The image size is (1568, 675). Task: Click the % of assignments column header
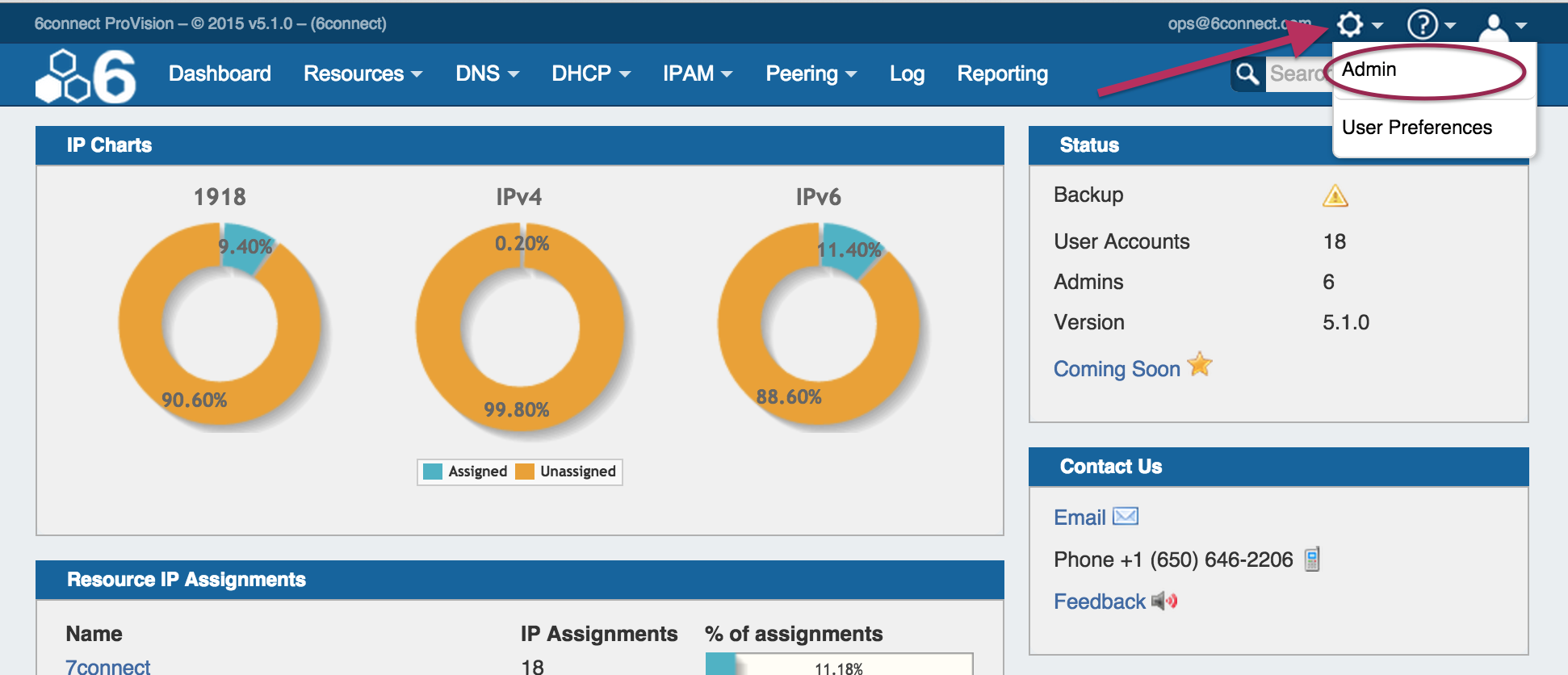pos(794,634)
